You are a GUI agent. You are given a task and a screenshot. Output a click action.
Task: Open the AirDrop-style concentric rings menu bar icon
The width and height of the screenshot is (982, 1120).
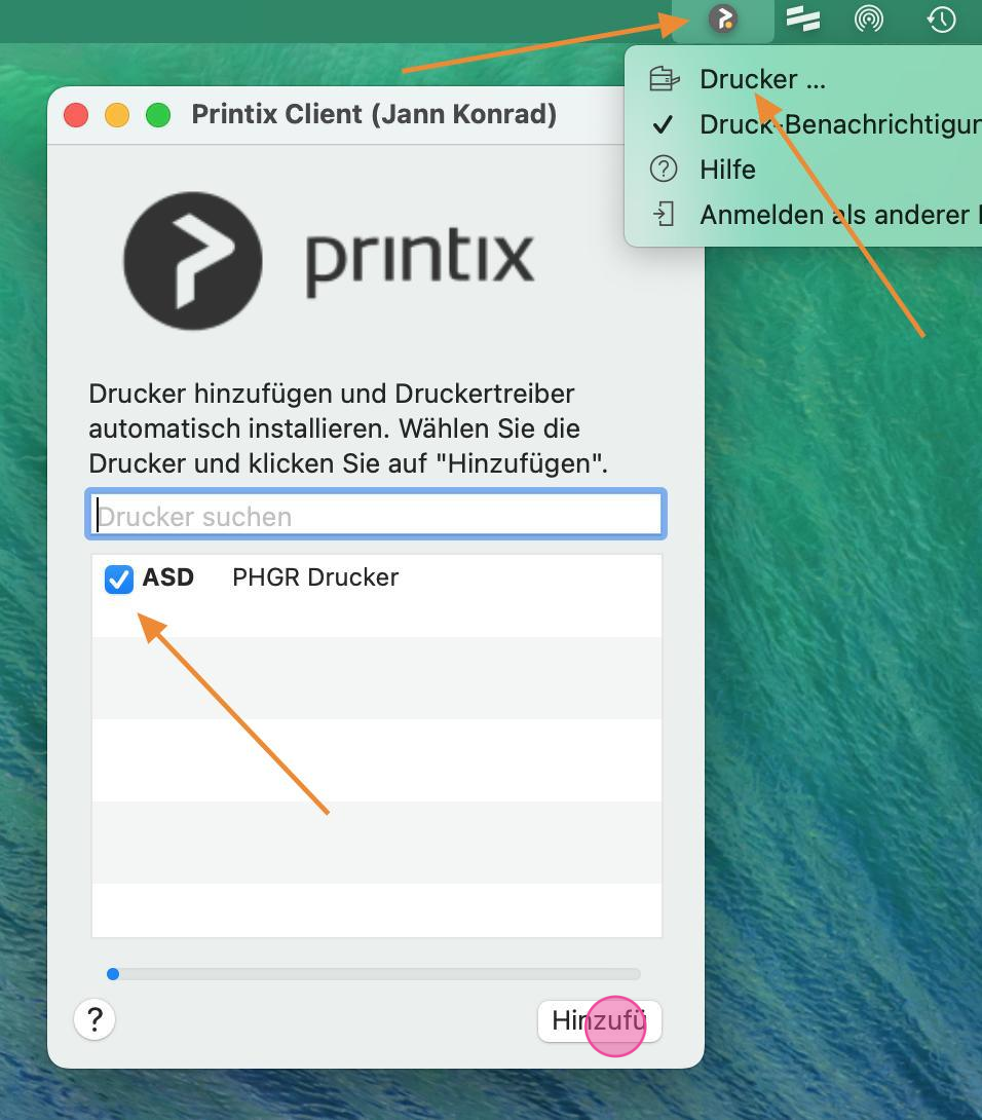click(868, 19)
